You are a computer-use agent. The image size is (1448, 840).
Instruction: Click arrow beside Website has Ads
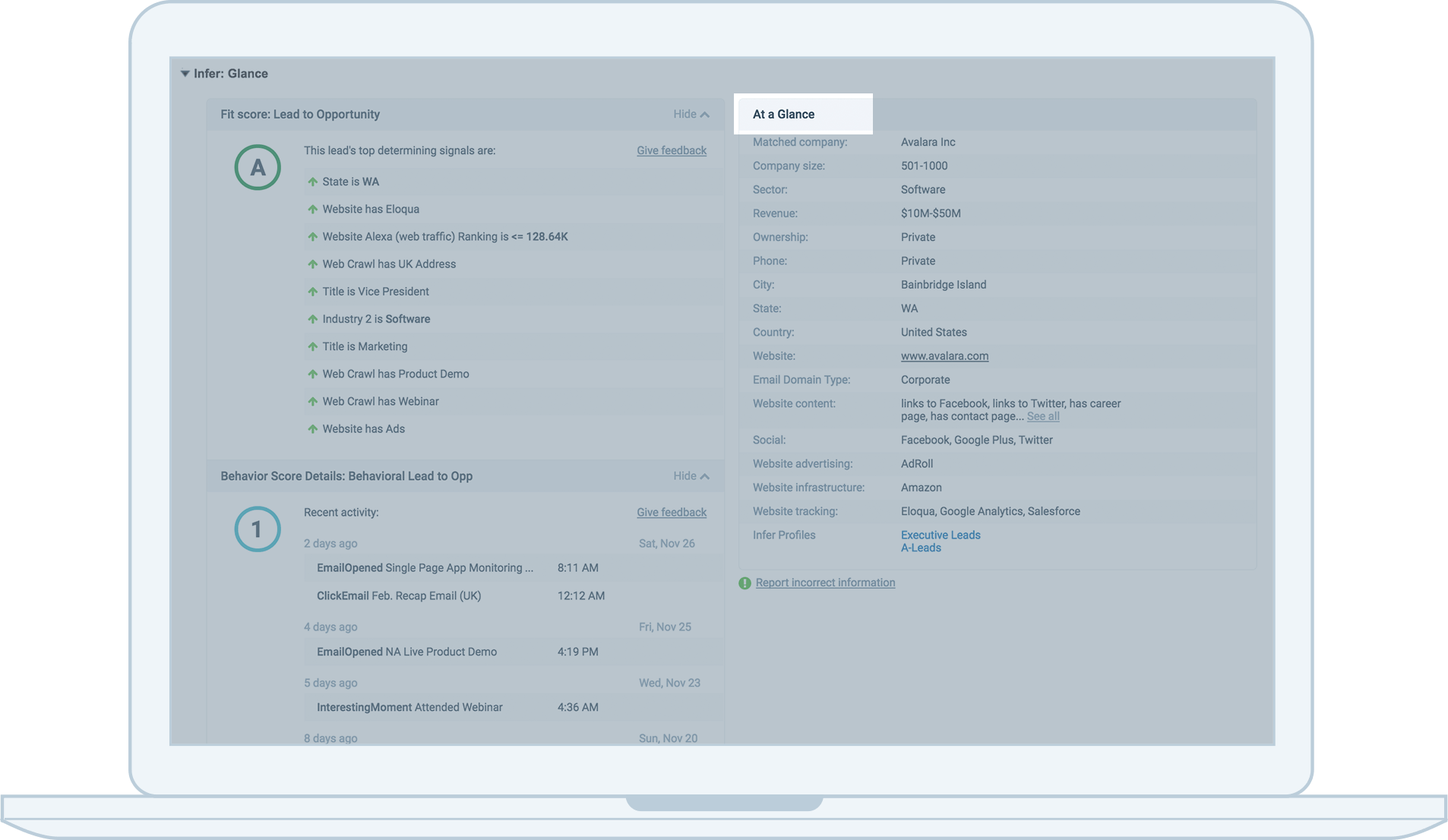(x=312, y=429)
